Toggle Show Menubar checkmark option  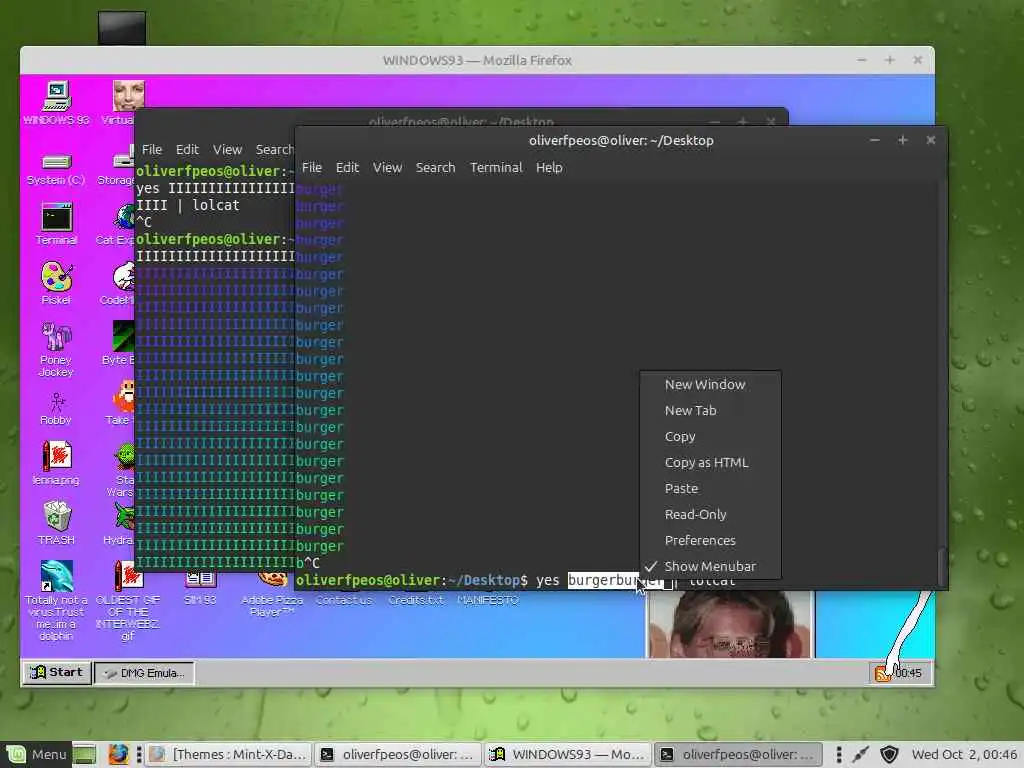pyautogui.click(x=710, y=566)
